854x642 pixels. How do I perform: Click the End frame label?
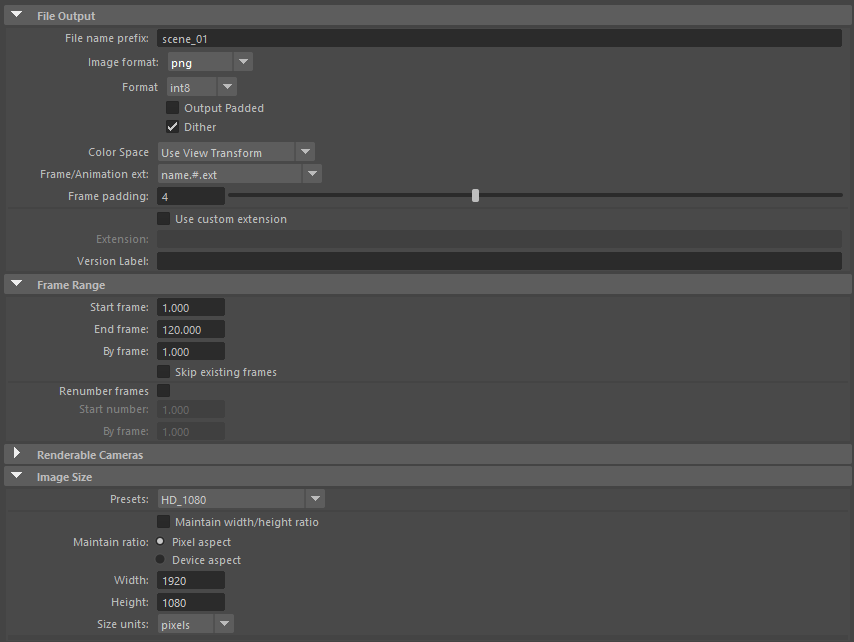click(x=121, y=329)
